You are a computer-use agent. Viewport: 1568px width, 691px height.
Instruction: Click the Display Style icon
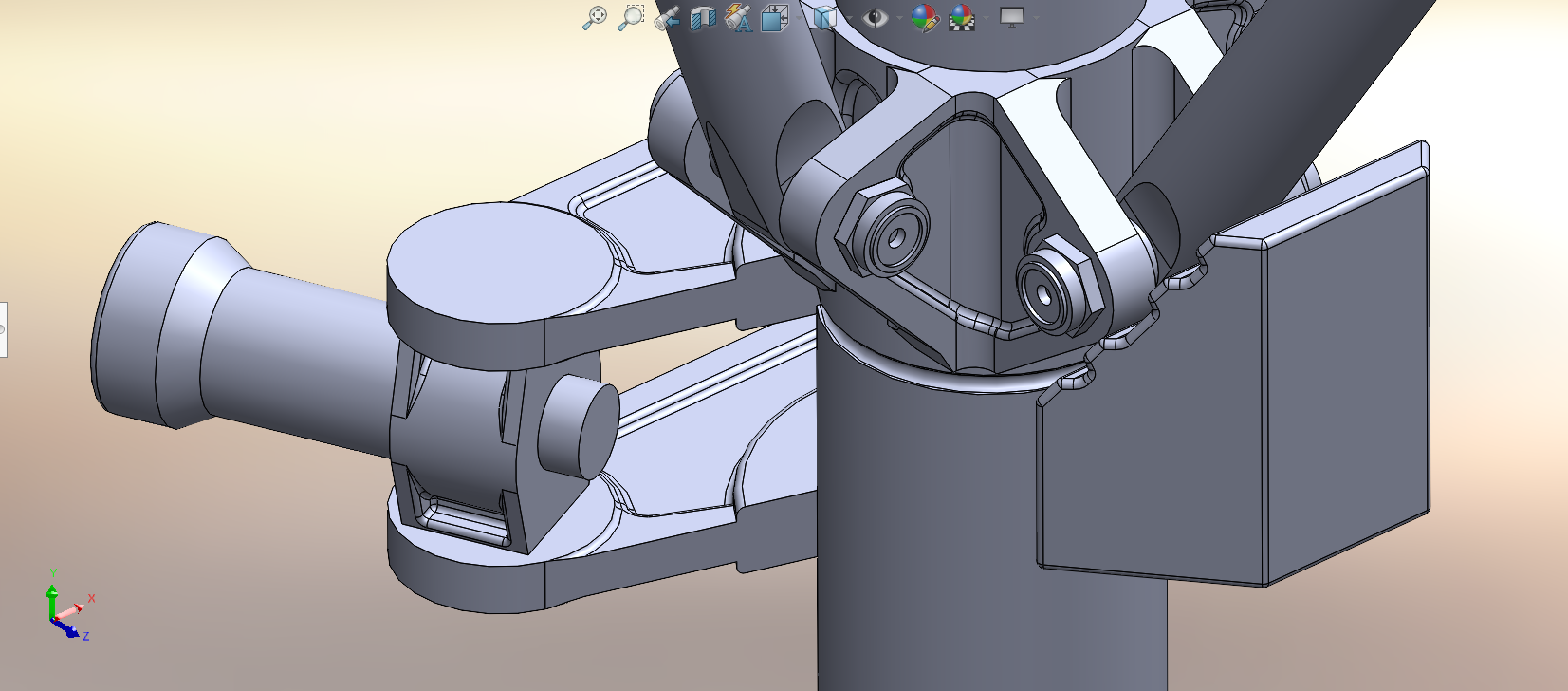click(x=826, y=17)
